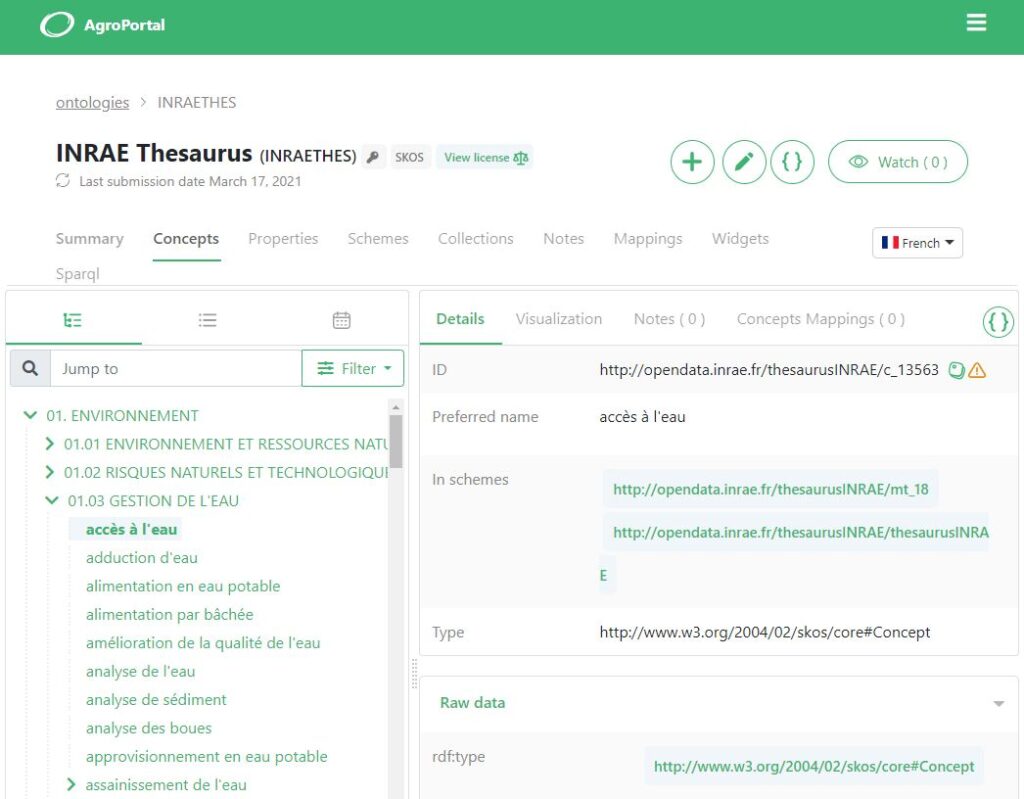1024x799 pixels.
Task: Switch to the Properties tab
Action: click(283, 239)
